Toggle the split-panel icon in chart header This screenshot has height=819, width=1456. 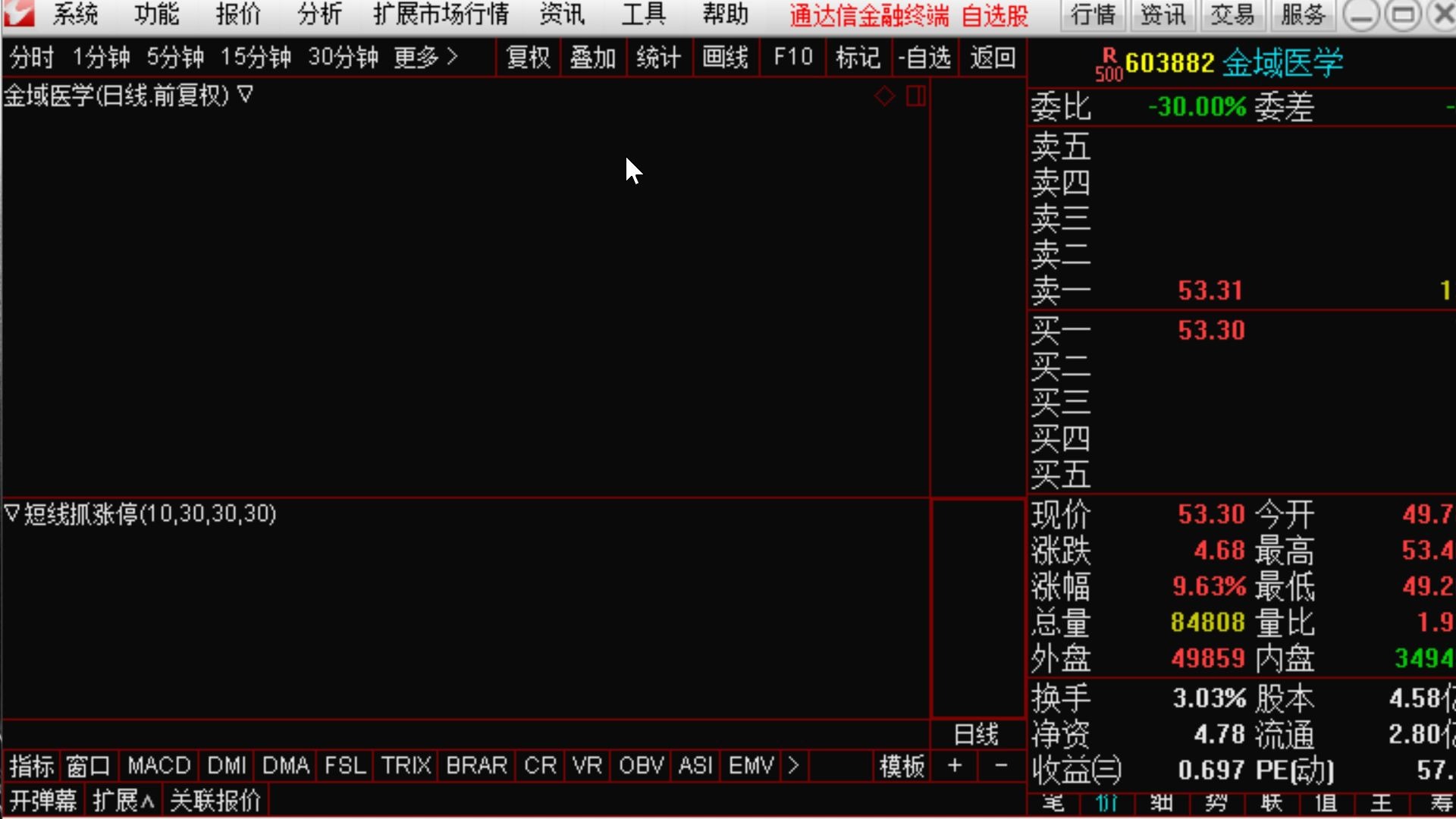click(915, 96)
